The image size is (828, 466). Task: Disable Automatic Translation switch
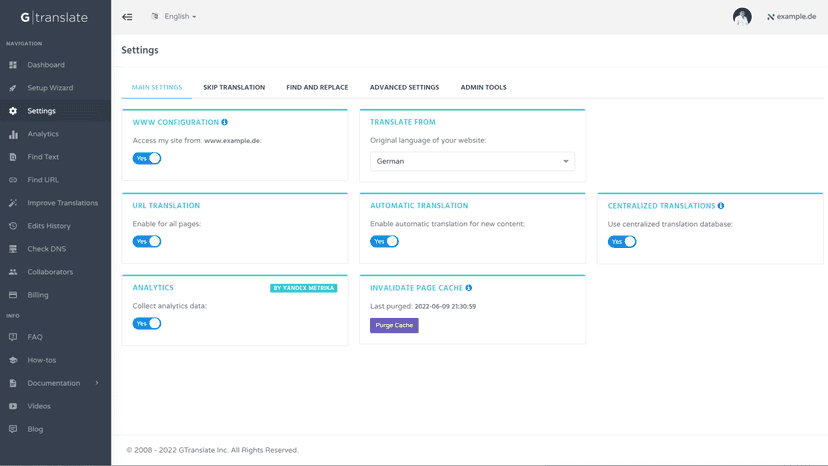click(x=384, y=241)
